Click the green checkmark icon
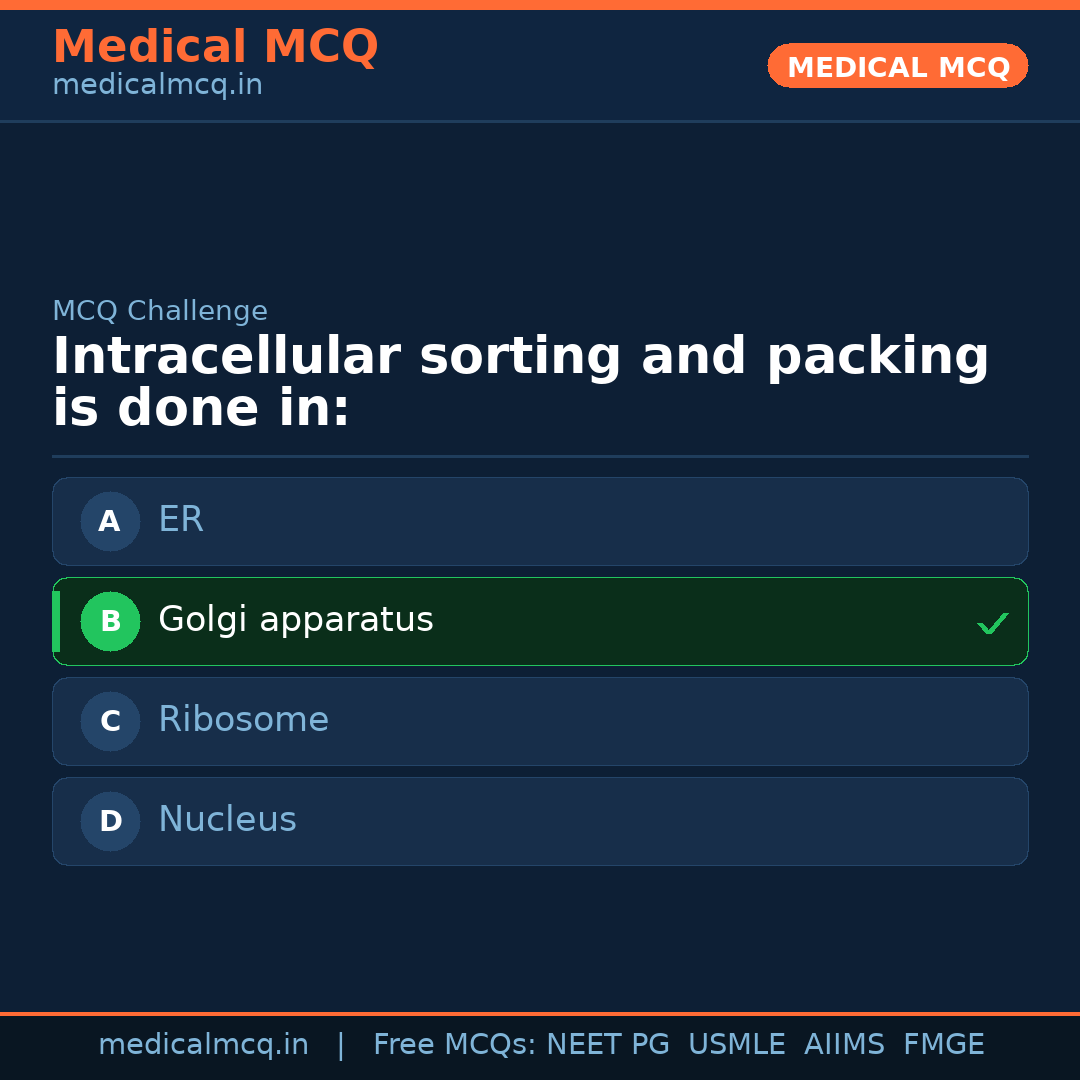This screenshot has width=1080, height=1080. pos(992,624)
